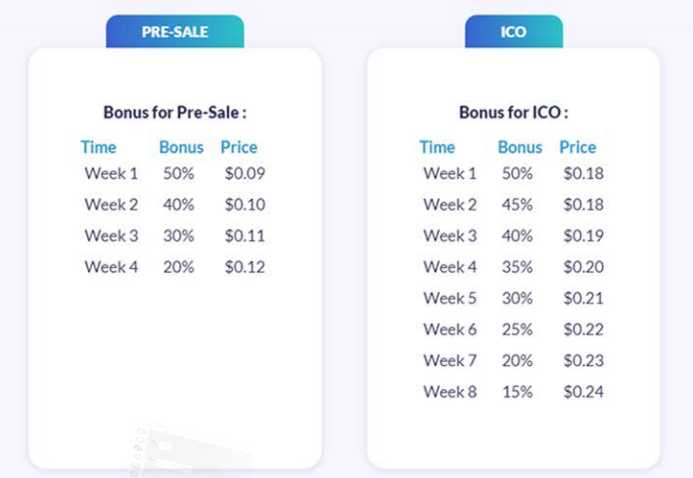Select the Pre-Sale Week 1 row
693x478 pixels.
111,173
